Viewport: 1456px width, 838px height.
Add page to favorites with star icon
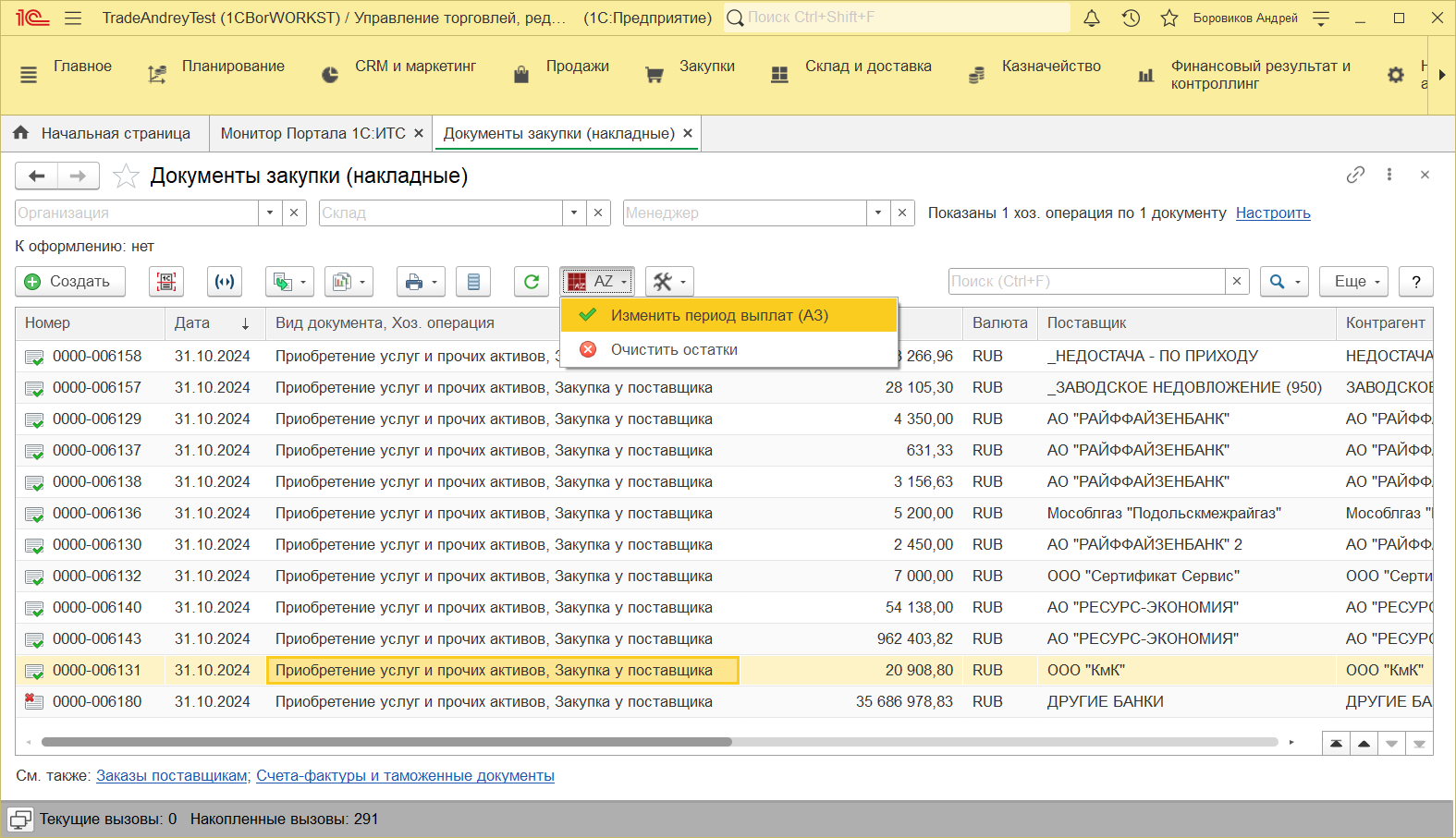click(126, 176)
